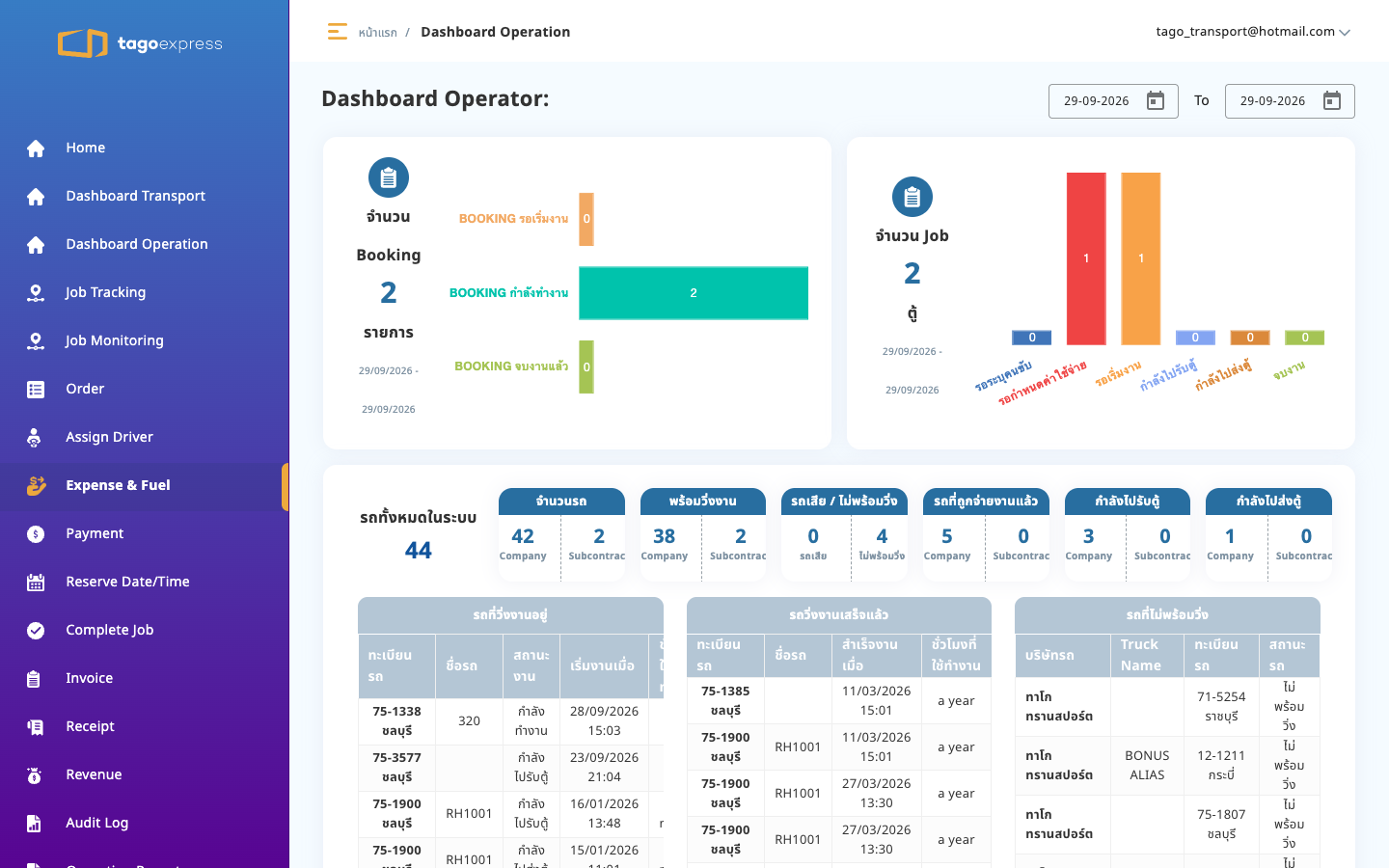Click the start date field 29-09-2026

[1113, 101]
